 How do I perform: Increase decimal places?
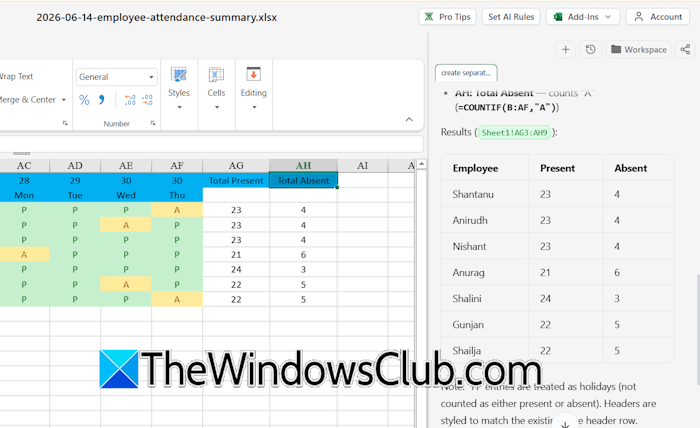(130, 100)
